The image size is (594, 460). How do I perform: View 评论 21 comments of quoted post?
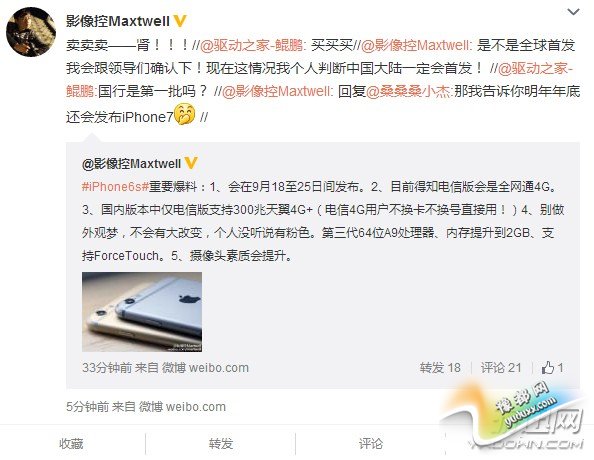[501, 368]
